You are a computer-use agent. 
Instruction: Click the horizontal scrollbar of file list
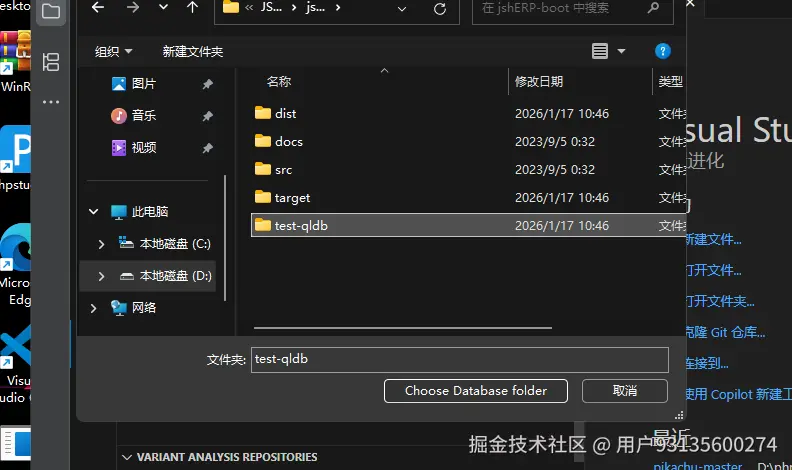(403, 328)
